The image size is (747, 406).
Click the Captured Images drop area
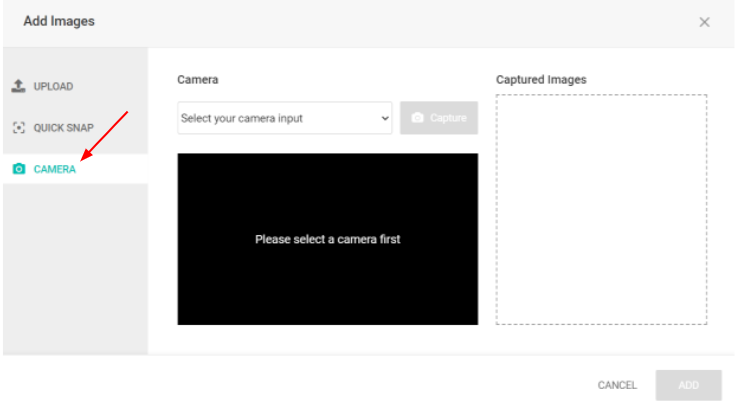[x=601, y=210]
